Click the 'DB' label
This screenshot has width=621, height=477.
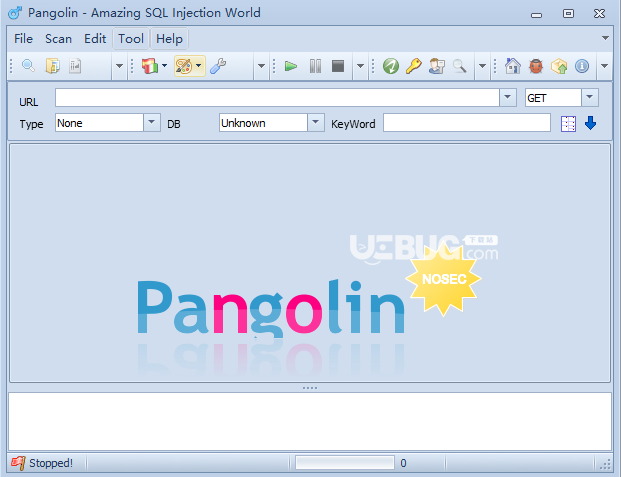tap(174, 124)
